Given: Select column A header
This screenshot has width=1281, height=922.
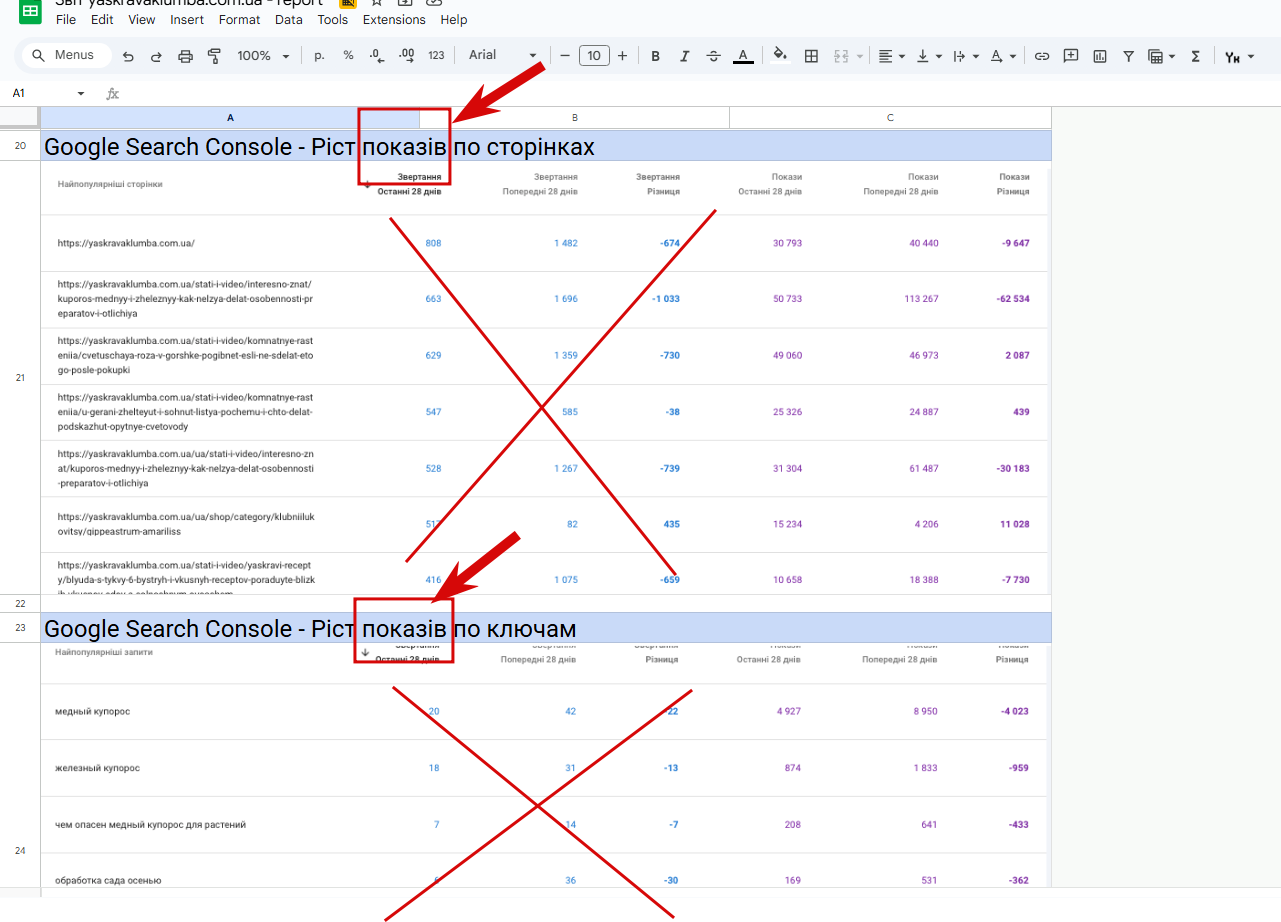Looking at the screenshot, I should point(230,118).
